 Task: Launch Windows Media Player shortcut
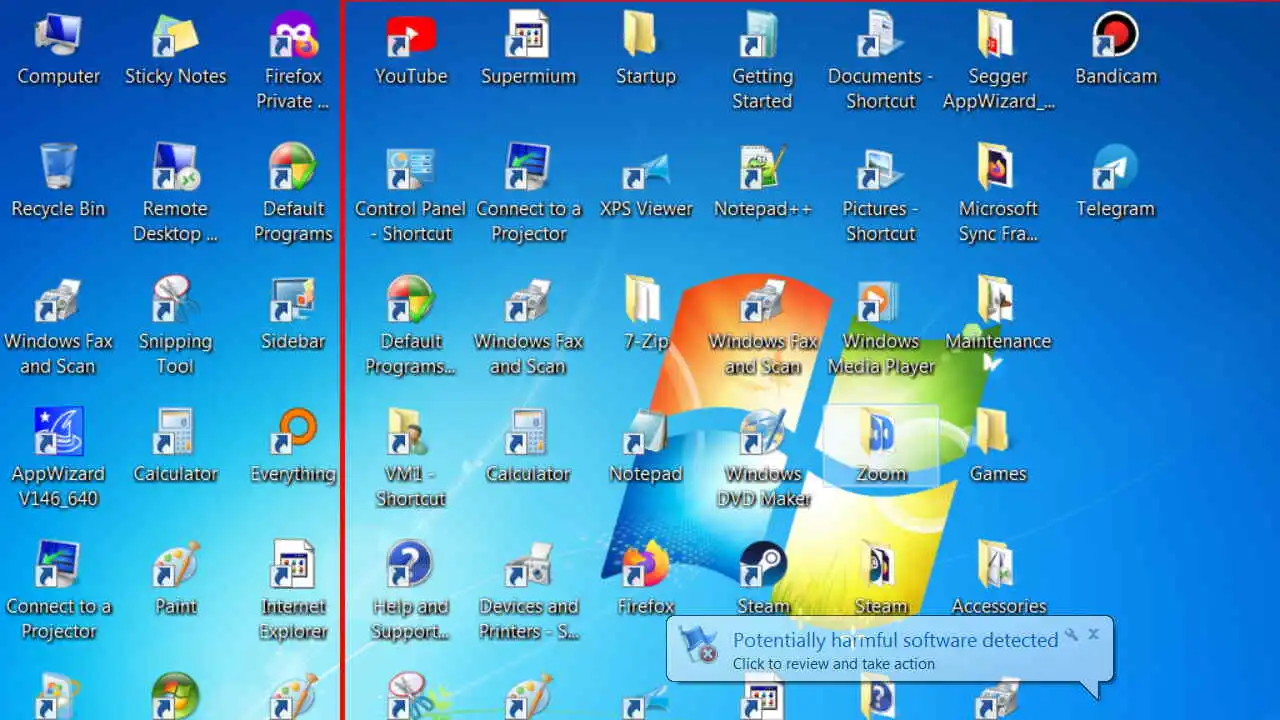click(x=880, y=325)
